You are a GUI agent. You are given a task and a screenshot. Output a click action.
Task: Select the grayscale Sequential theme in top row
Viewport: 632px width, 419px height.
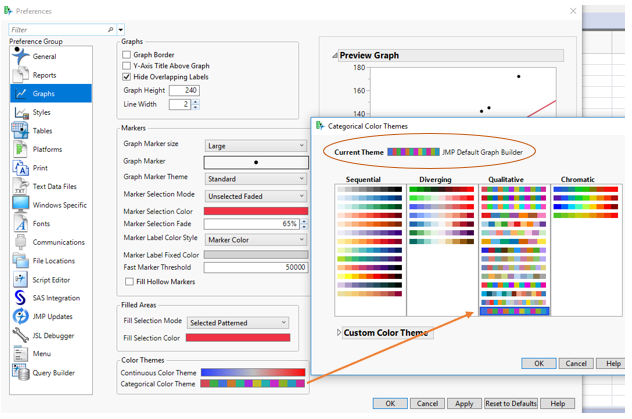point(370,189)
